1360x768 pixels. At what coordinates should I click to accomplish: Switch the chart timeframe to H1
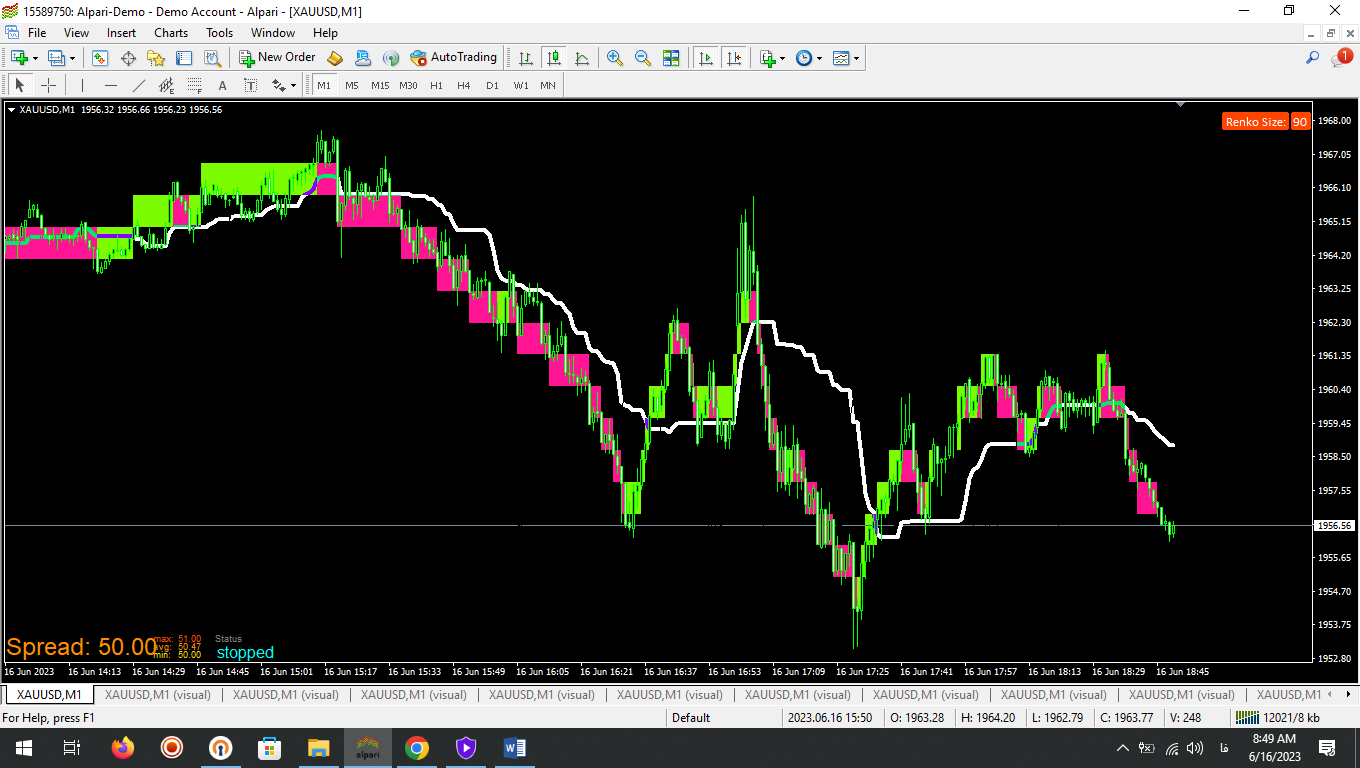436,85
